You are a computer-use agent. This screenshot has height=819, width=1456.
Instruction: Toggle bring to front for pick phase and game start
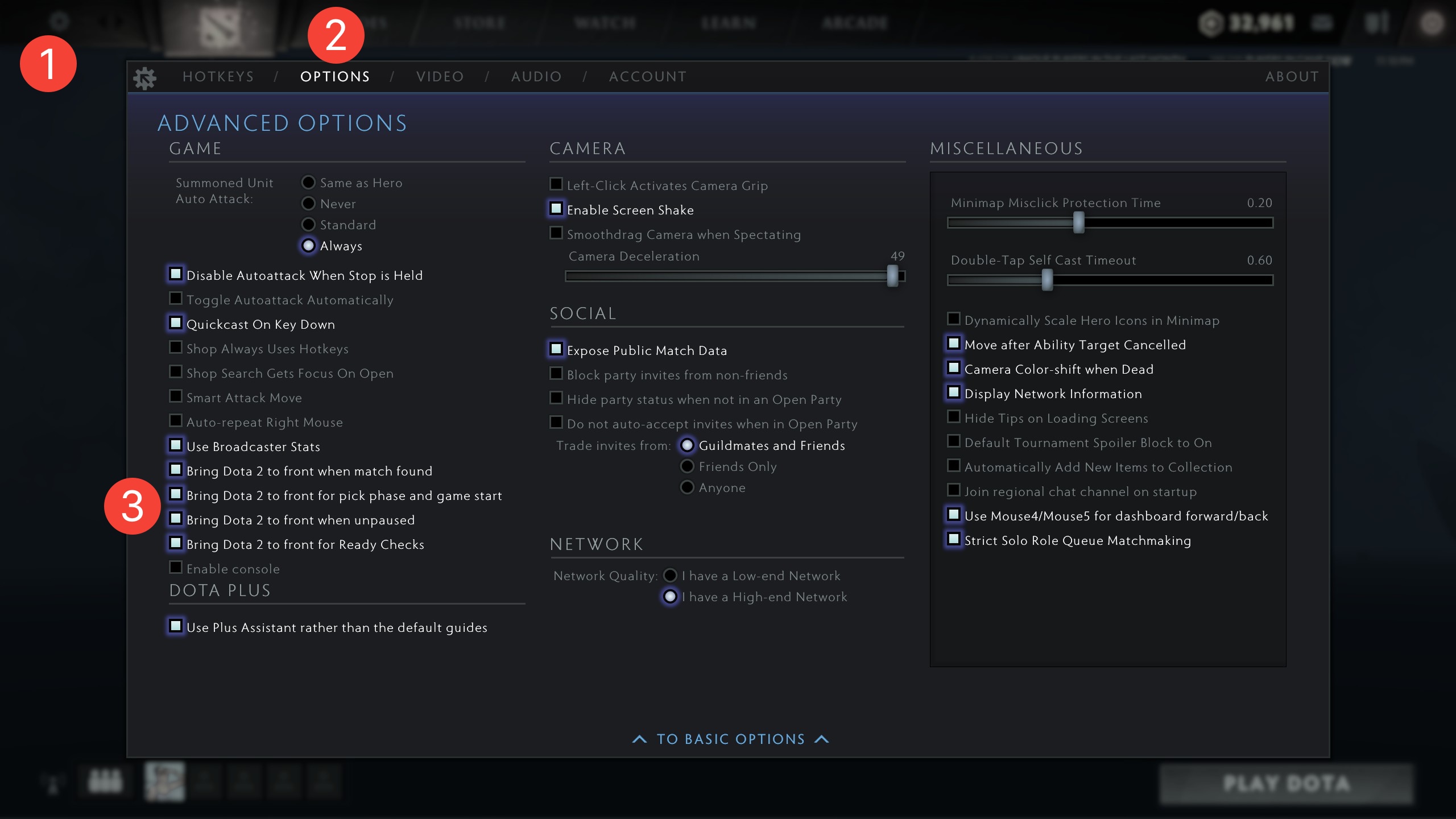176,494
